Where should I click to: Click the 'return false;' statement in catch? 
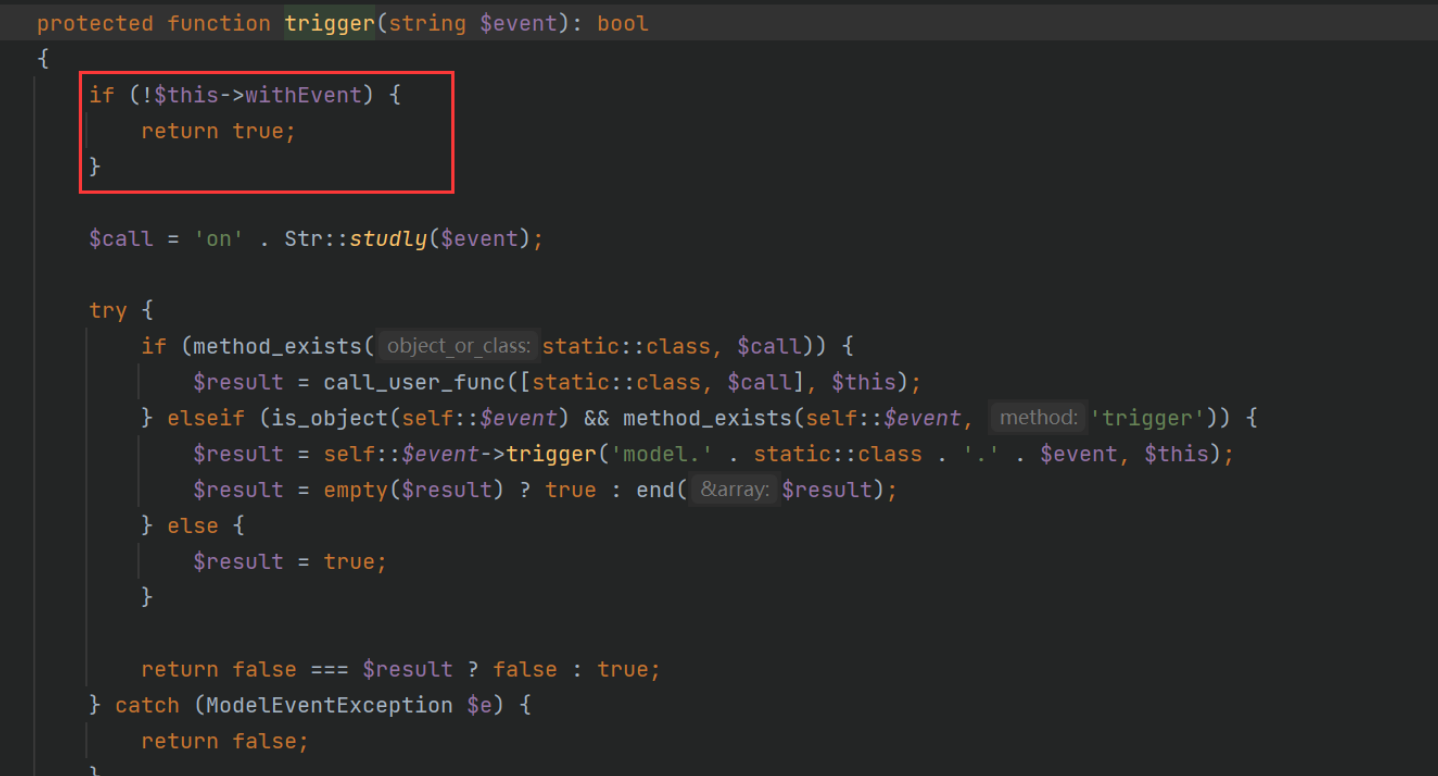[225, 741]
